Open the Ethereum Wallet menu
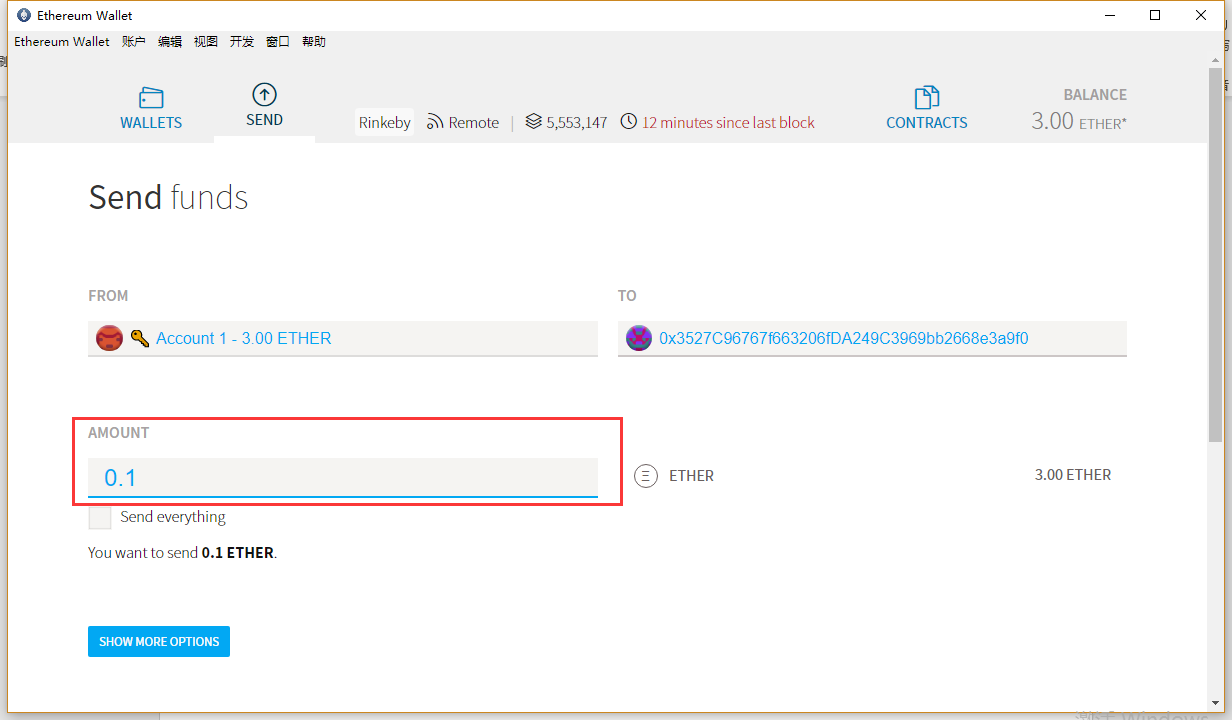 62,41
